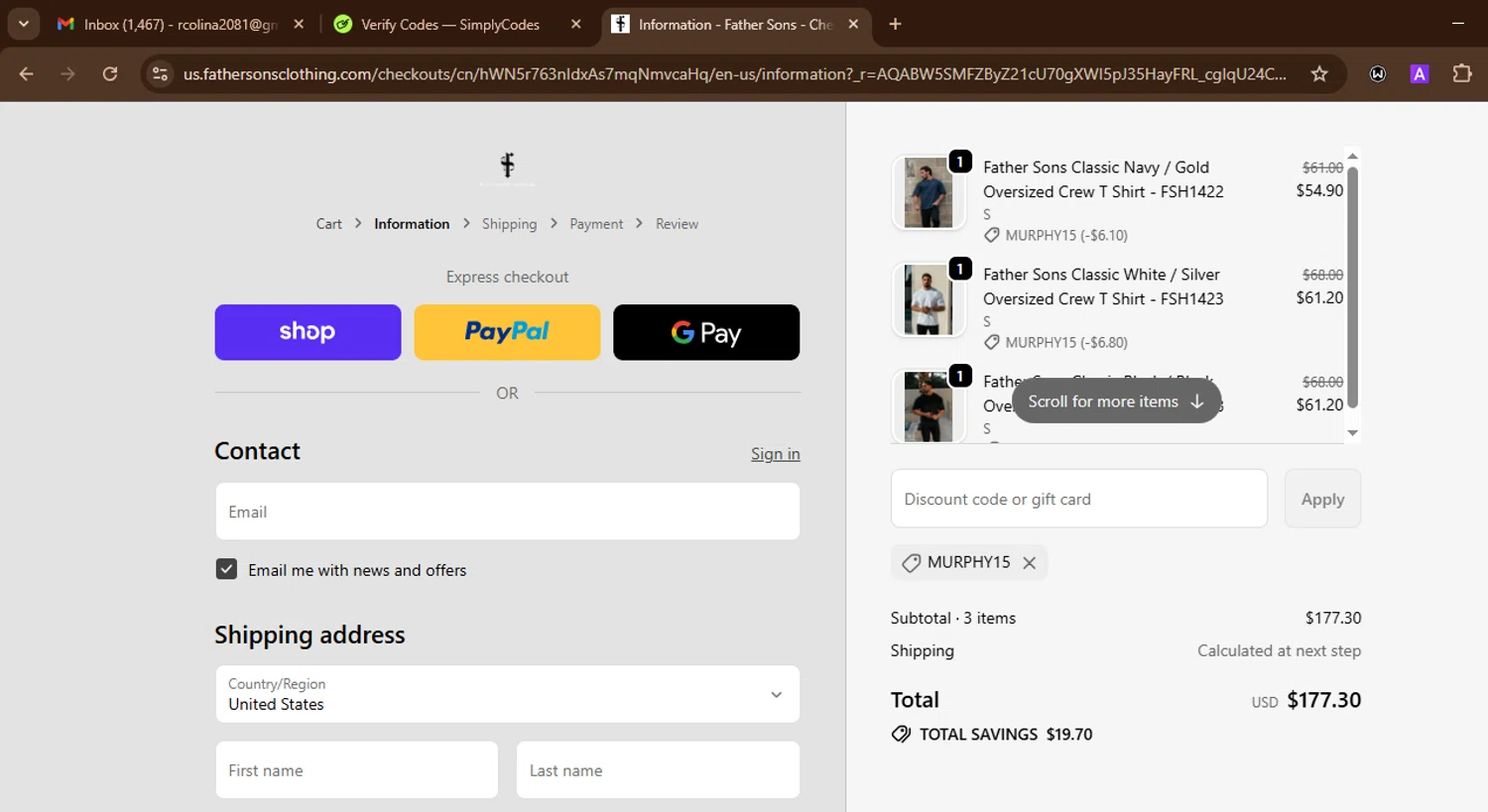Select the $54.90 item price
1488x812 pixels.
click(1319, 190)
